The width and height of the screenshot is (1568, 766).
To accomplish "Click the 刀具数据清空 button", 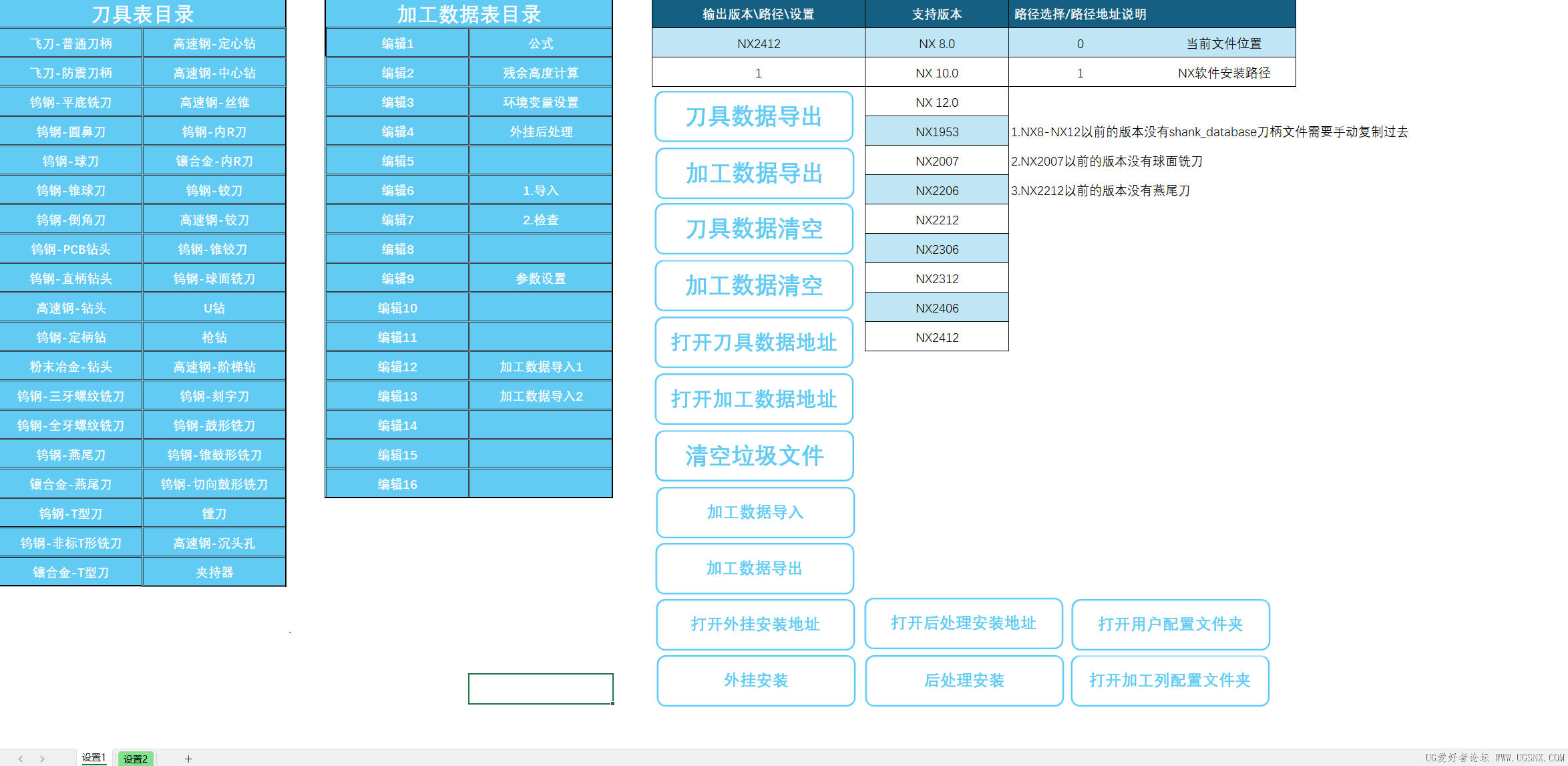I will click(x=754, y=229).
